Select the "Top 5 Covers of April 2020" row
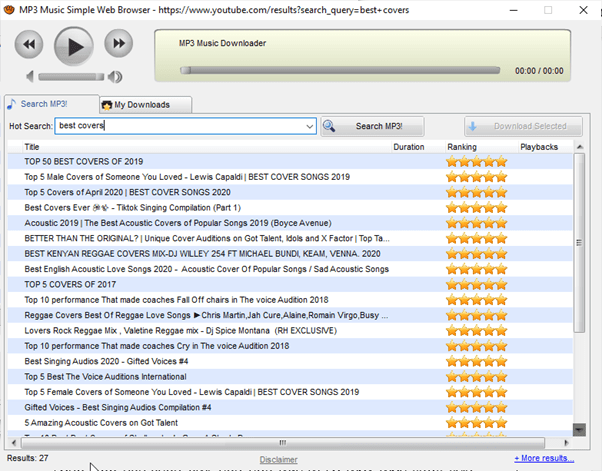Image resolution: width=602 pixels, height=471 pixels. tap(290, 192)
